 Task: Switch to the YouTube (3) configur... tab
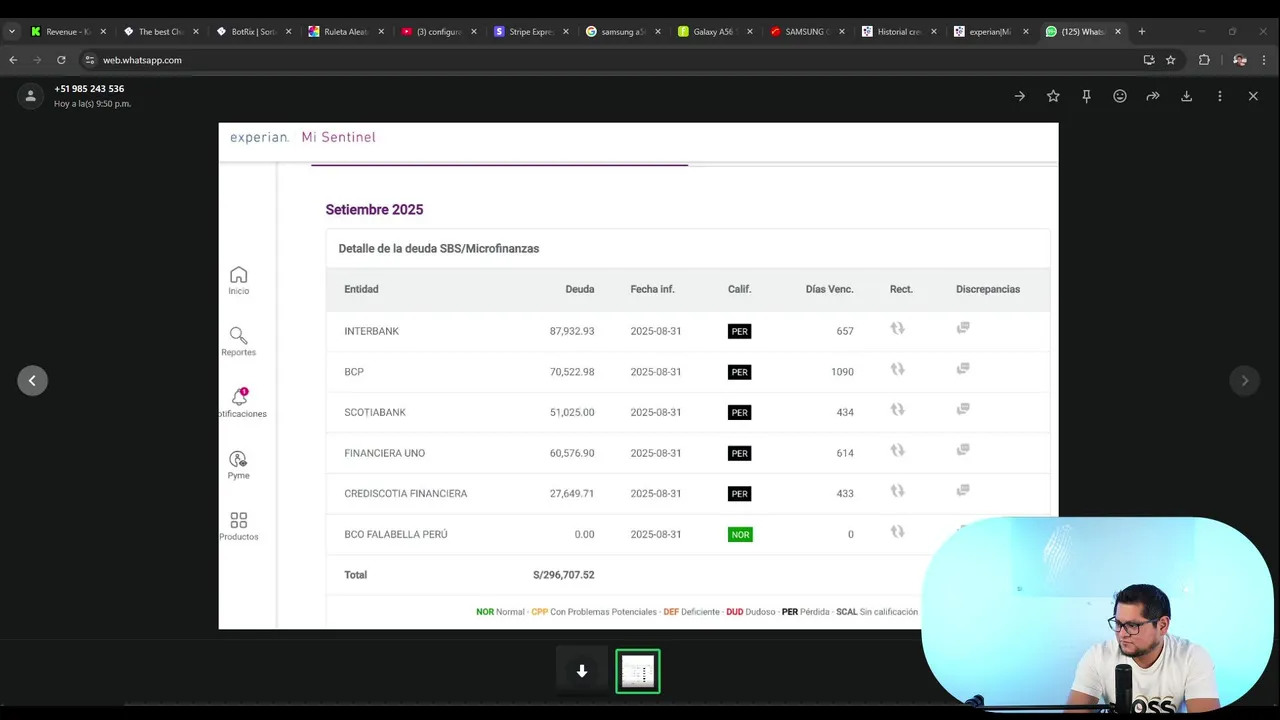pyautogui.click(x=438, y=32)
